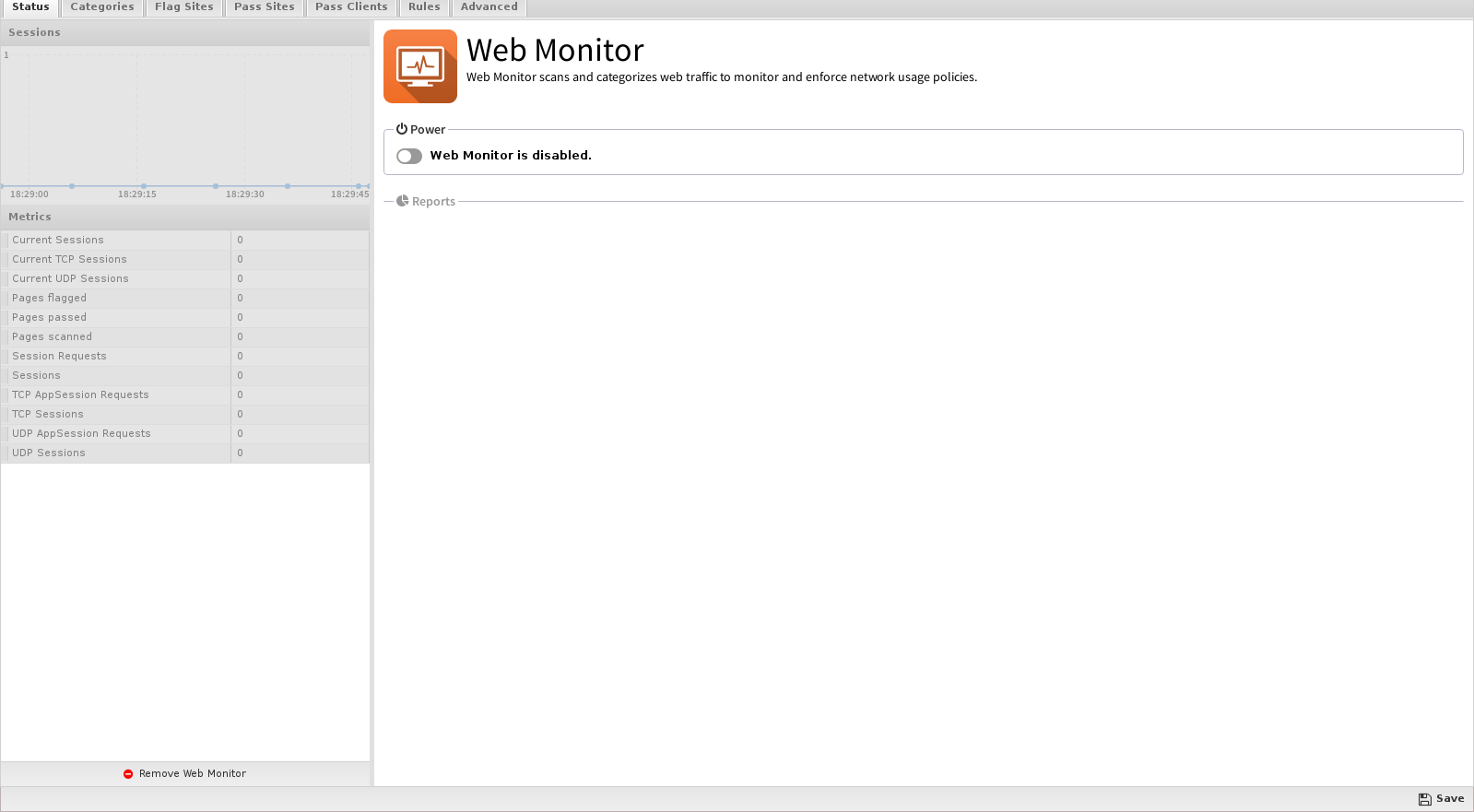The image size is (1474, 812).
Task: Open the Rules tab
Action: pos(424,7)
